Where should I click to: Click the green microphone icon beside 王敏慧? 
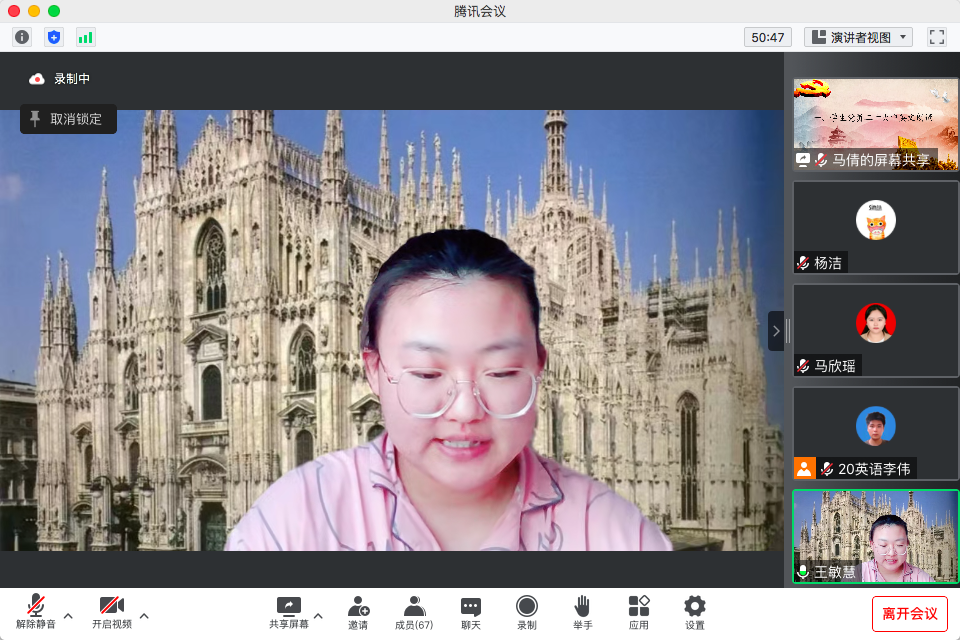point(803,572)
